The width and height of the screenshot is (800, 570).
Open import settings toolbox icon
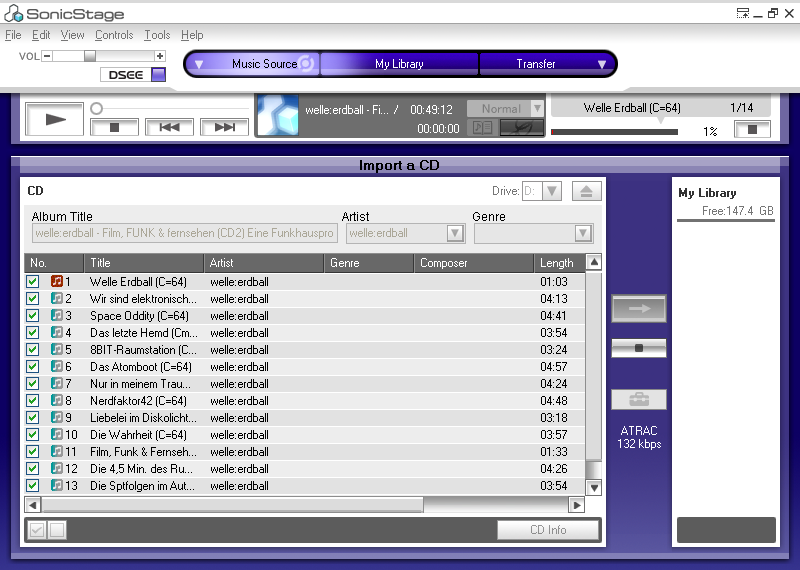click(x=638, y=400)
